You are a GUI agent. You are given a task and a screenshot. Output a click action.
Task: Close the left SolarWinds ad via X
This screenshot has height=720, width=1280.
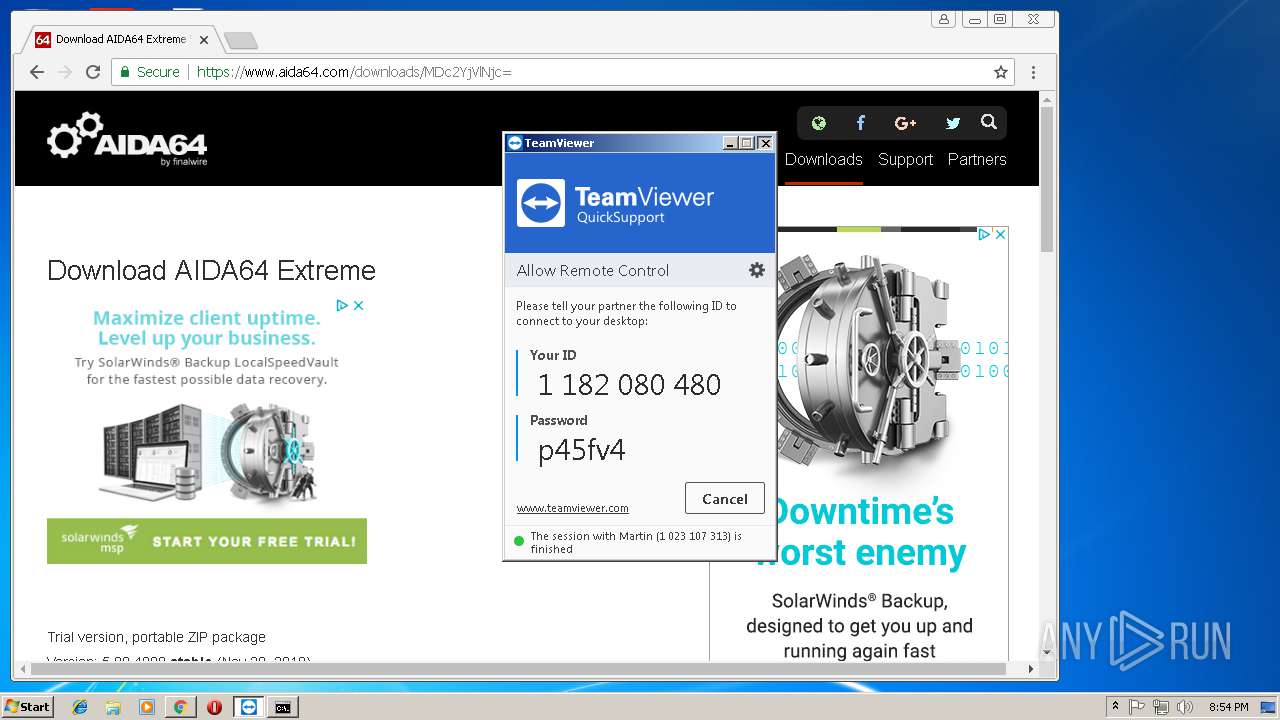pyautogui.click(x=359, y=305)
